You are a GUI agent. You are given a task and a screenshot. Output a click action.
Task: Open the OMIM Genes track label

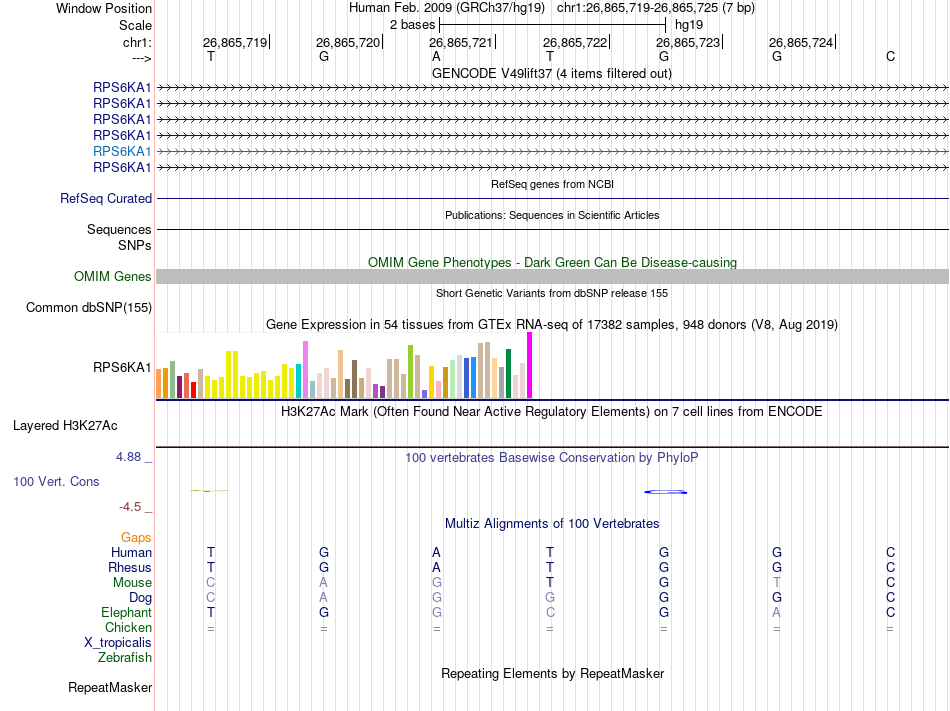click(x=113, y=277)
